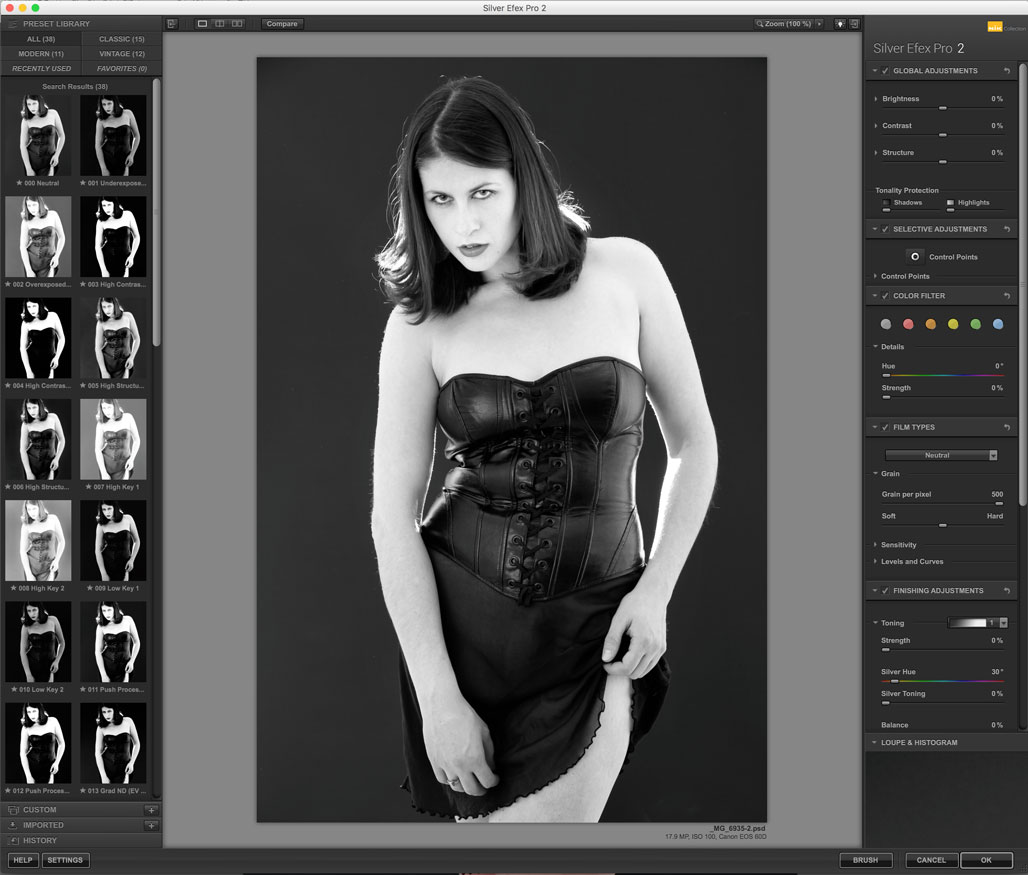Click the lightbulb background color icon
The width and height of the screenshot is (1028, 875).
pyautogui.click(x=840, y=23)
